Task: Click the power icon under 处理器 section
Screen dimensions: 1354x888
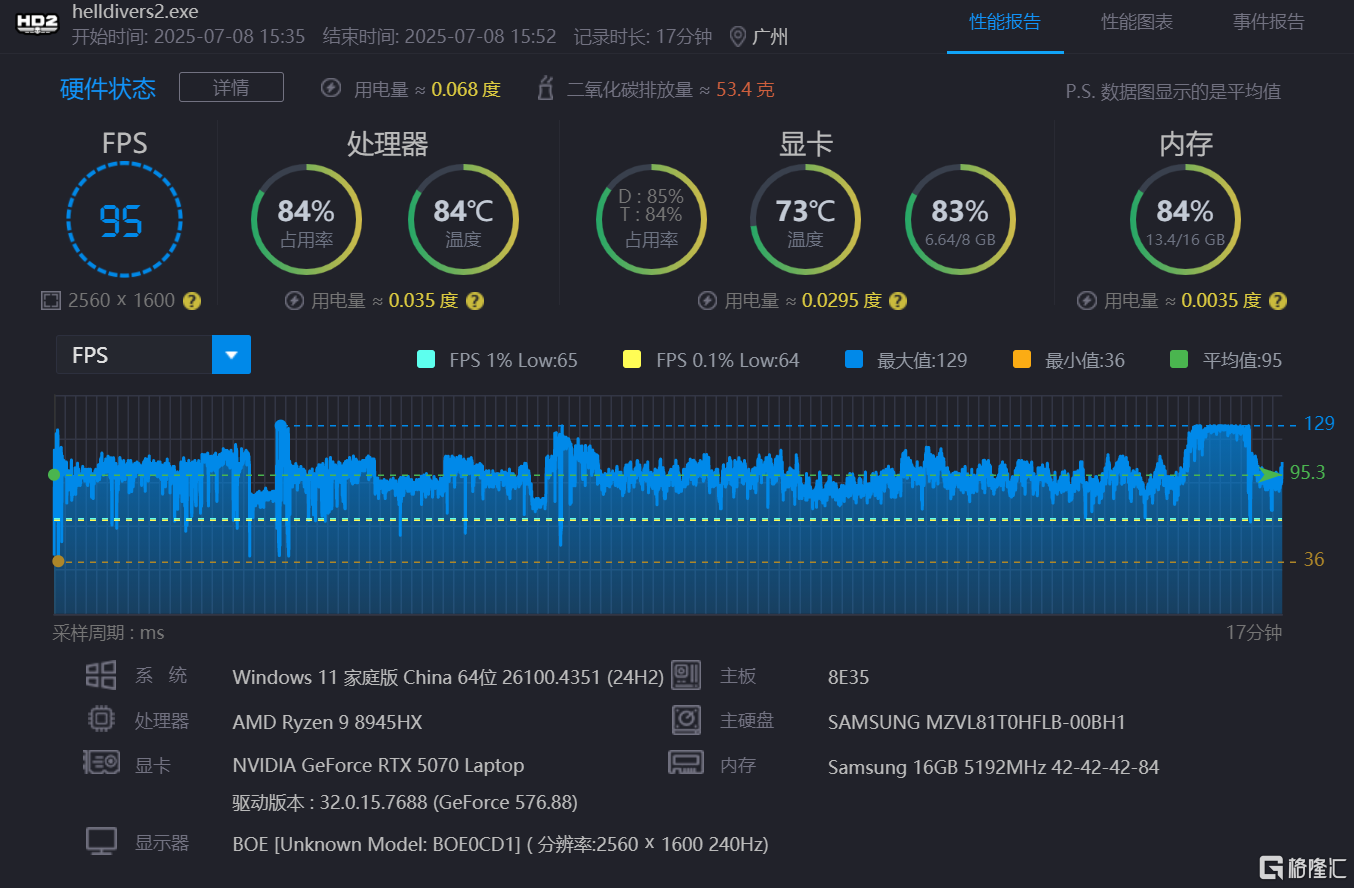Action: pyautogui.click(x=294, y=300)
